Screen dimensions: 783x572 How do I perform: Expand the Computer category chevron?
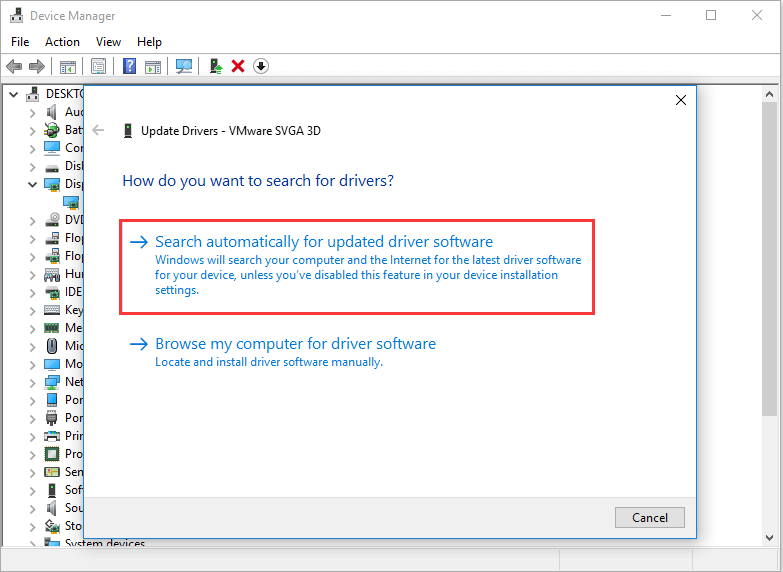tap(33, 148)
